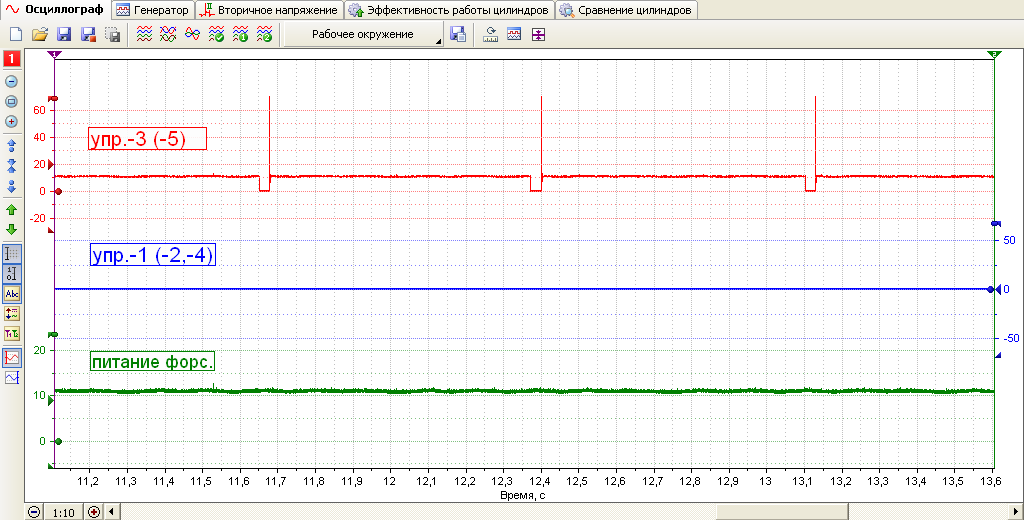Click the blue compress arrows icon
The image size is (1024, 520).
click(x=11, y=165)
